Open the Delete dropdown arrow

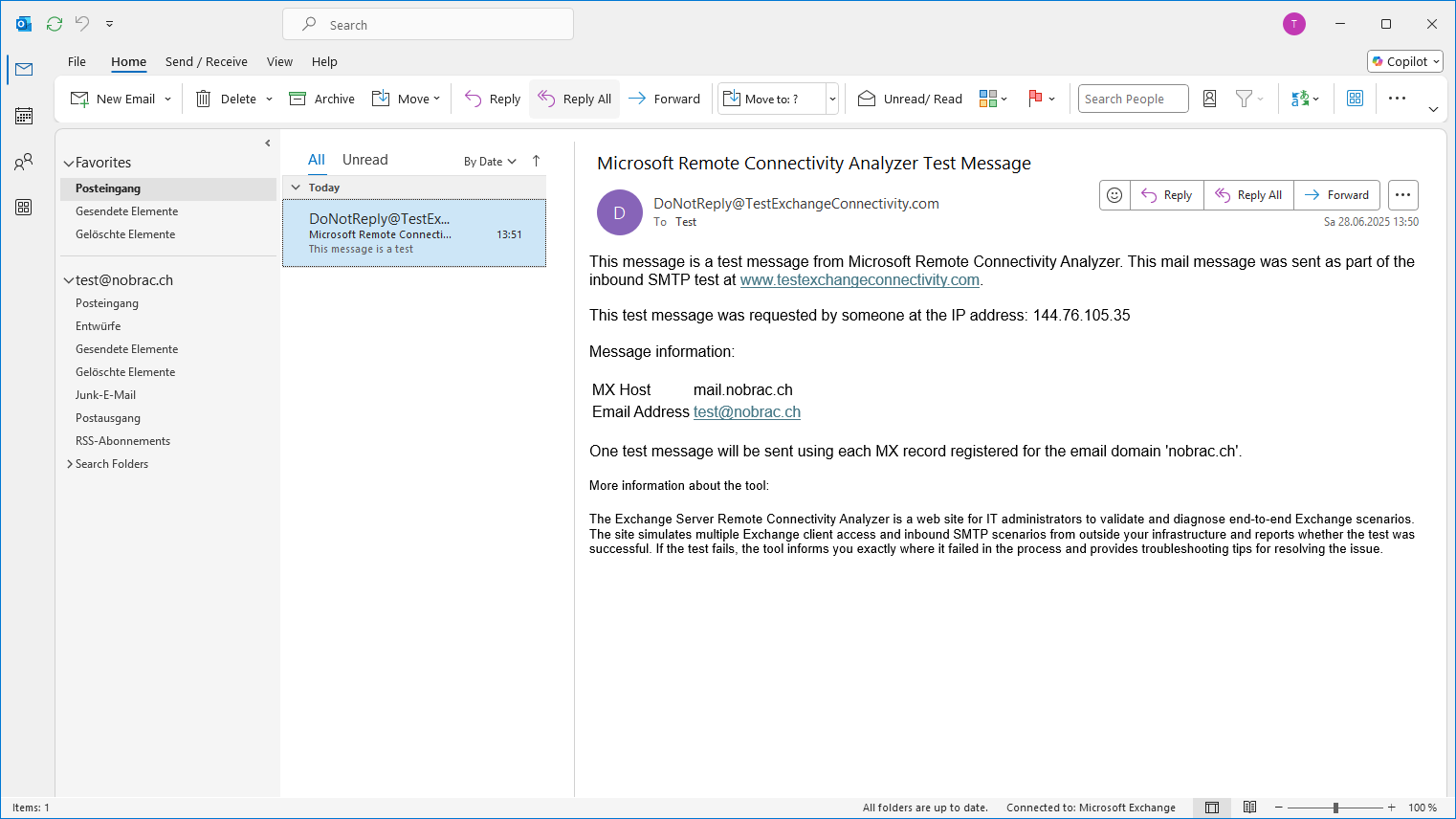click(x=269, y=99)
